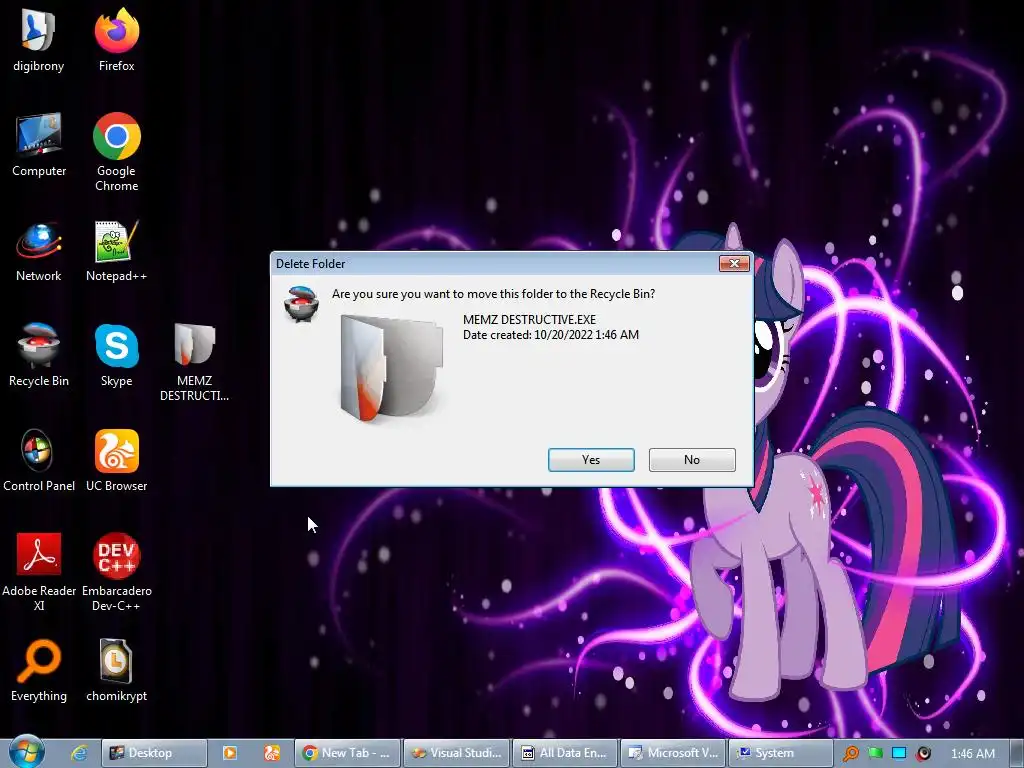This screenshot has width=1024, height=768.
Task: Select the chomikrypt desktop icon
Action: click(x=116, y=671)
